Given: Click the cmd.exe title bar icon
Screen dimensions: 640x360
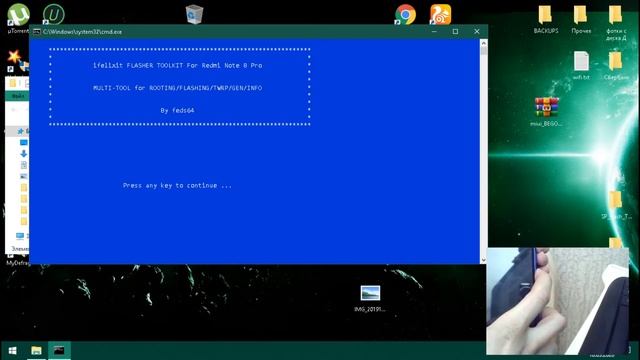Looking at the screenshot, I should [x=36, y=31].
